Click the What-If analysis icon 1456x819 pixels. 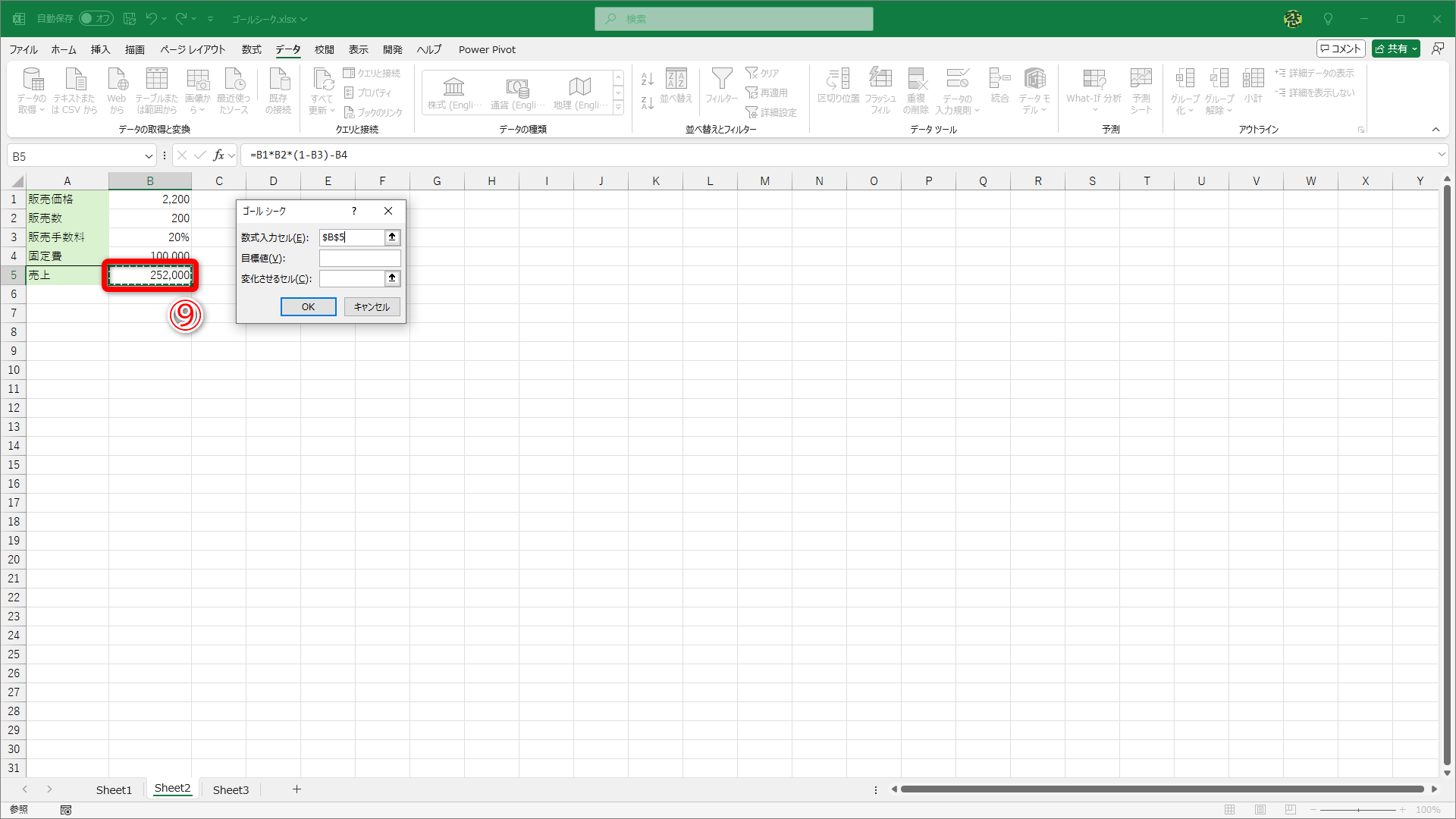(1094, 79)
